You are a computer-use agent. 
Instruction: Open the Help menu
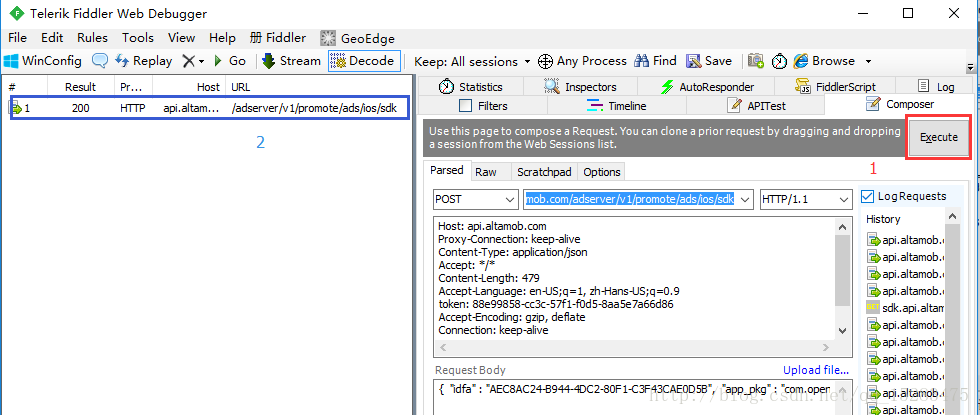pyautogui.click(x=222, y=38)
